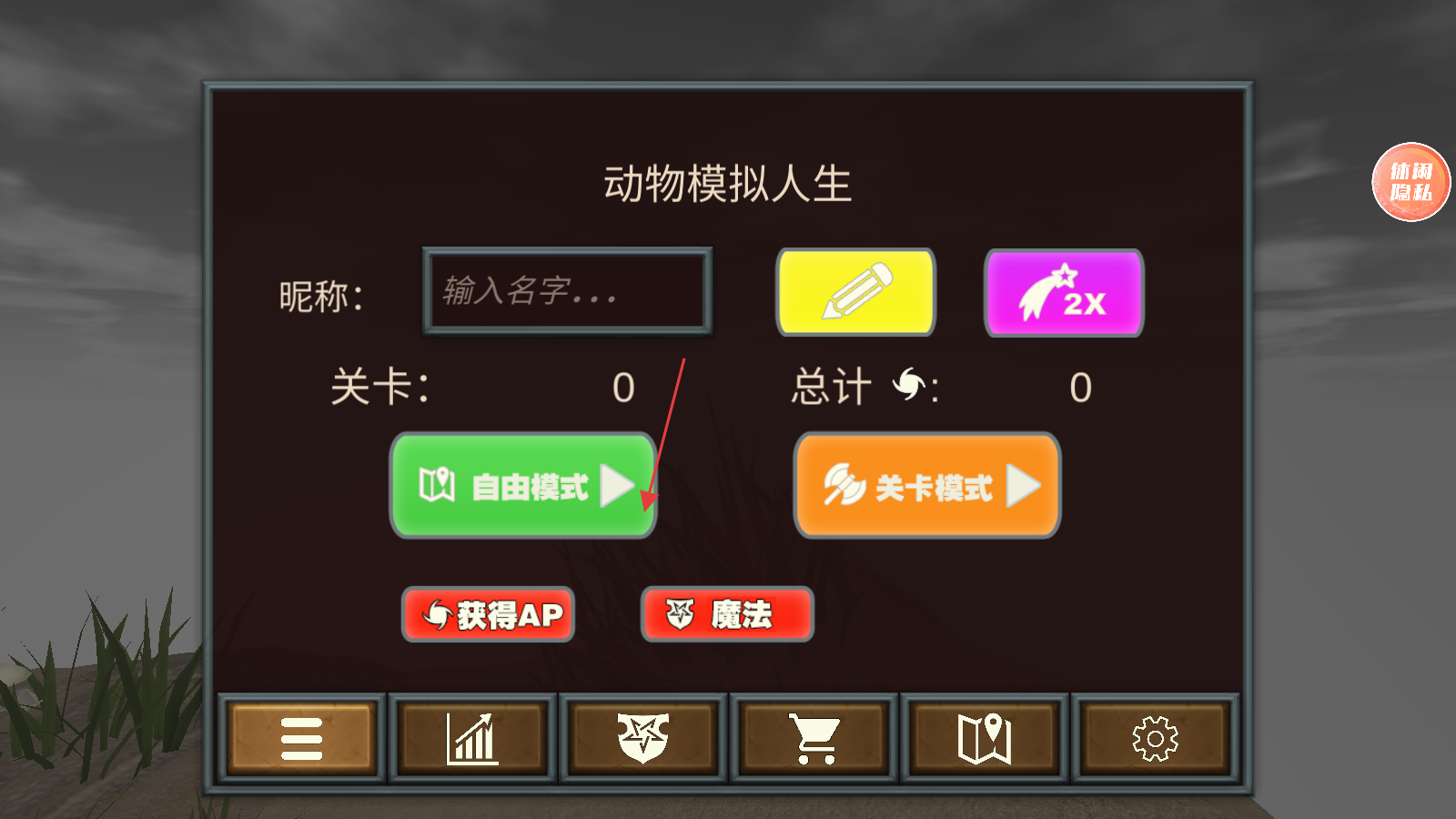Click the 动物模拟人生 title text

click(x=727, y=184)
